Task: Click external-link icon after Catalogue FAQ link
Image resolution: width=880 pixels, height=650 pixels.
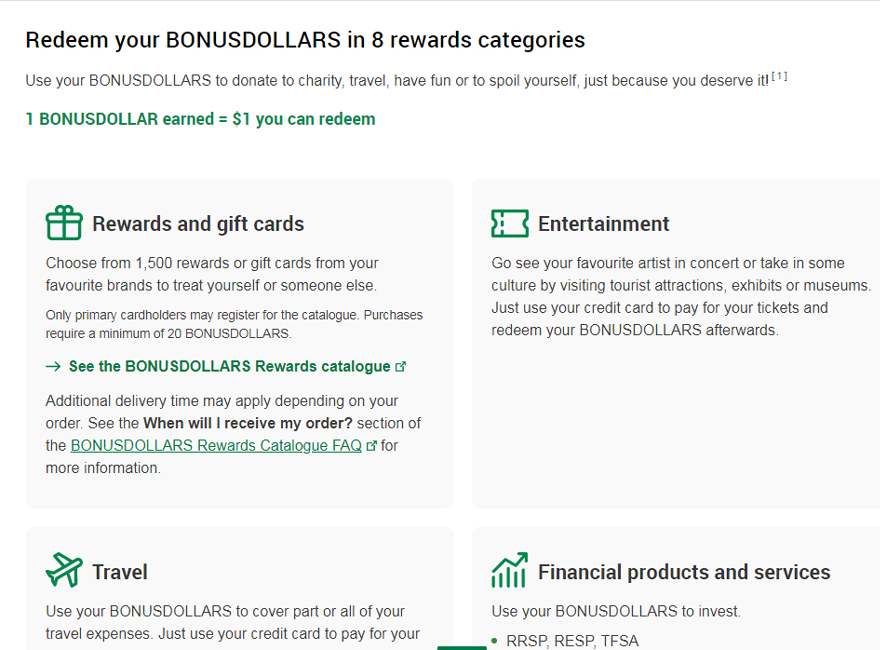Action: 372,446
